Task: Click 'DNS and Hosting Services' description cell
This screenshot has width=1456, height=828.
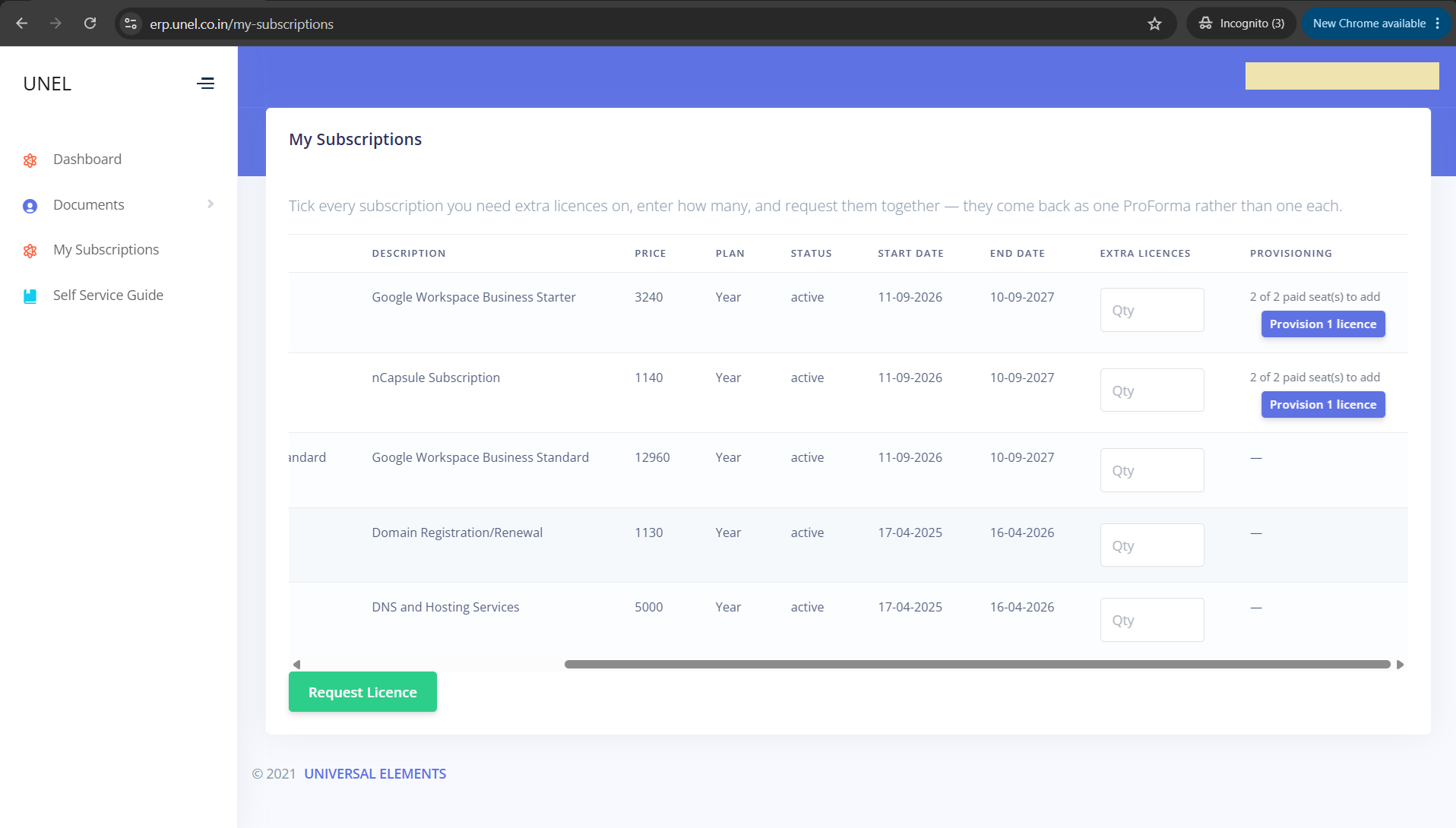Action: 445,607
